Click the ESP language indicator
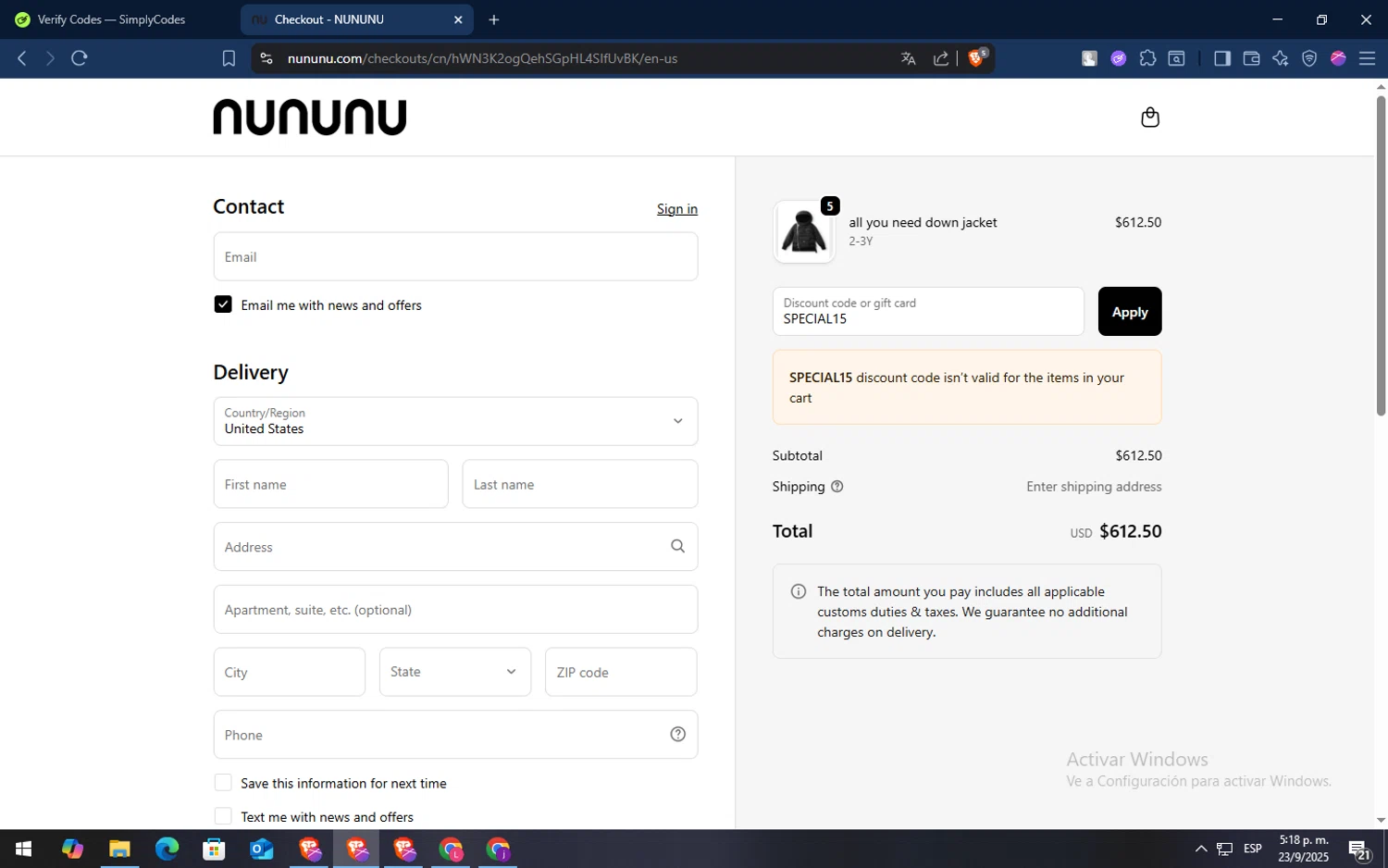 1253,849
